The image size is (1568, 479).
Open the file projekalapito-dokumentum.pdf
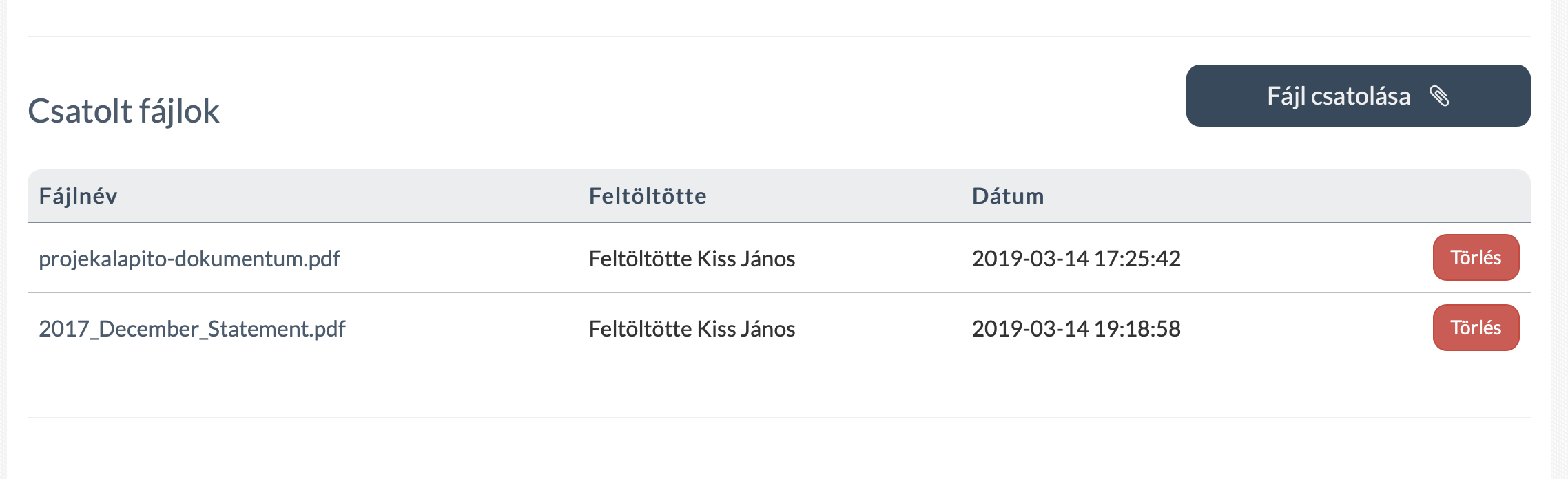point(190,258)
